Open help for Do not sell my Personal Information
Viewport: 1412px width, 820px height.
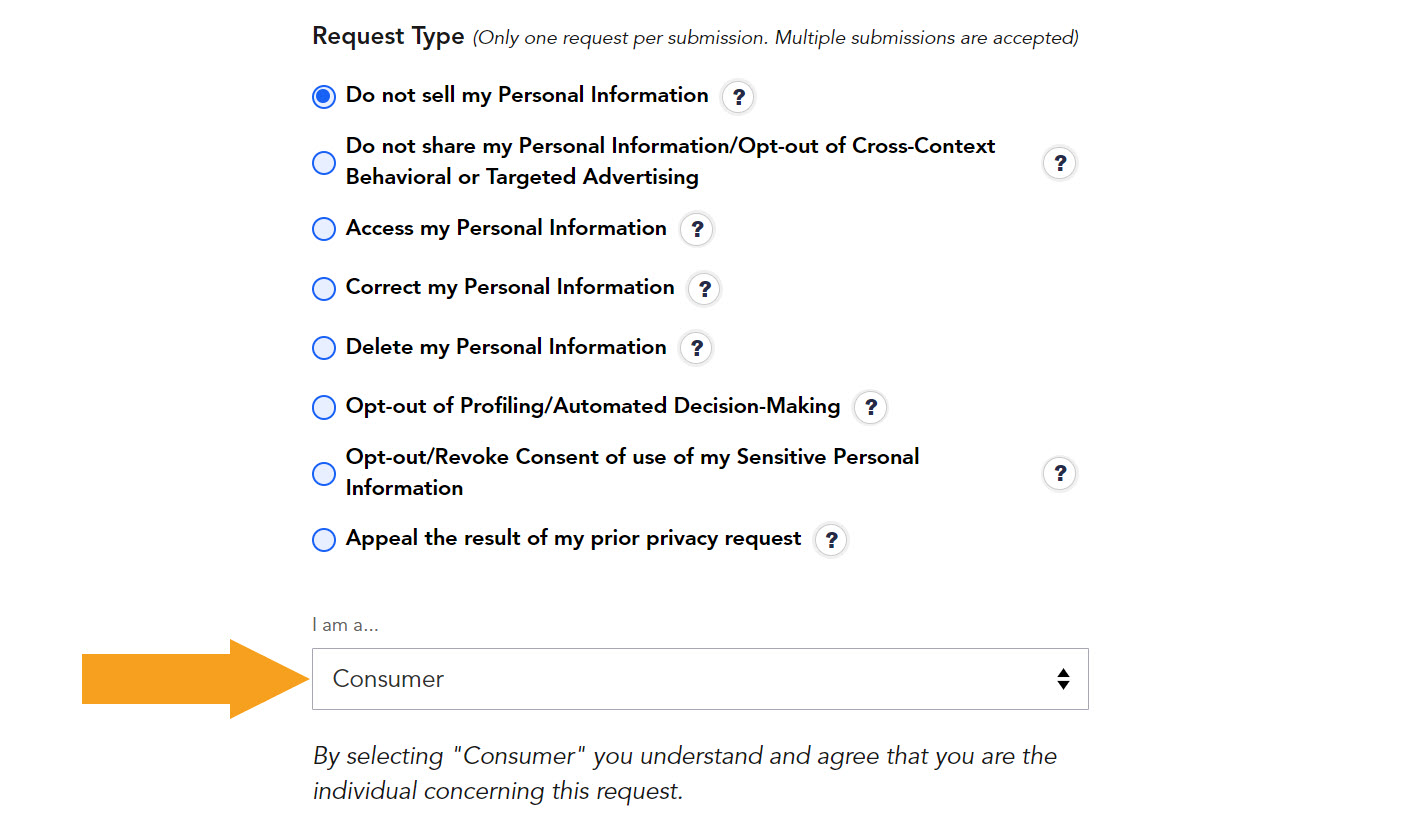738,97
